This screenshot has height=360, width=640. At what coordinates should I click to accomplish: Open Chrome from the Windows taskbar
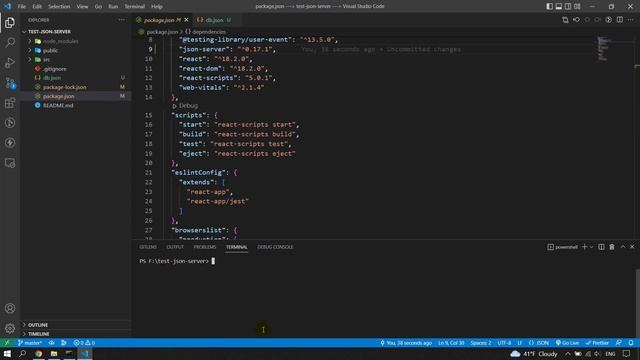pyautogui.click(x=38, y=353)
